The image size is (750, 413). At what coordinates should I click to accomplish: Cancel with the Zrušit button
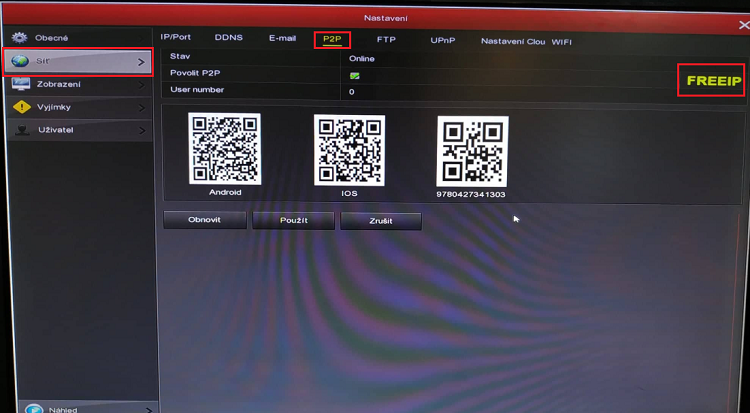tap(380, 220)
